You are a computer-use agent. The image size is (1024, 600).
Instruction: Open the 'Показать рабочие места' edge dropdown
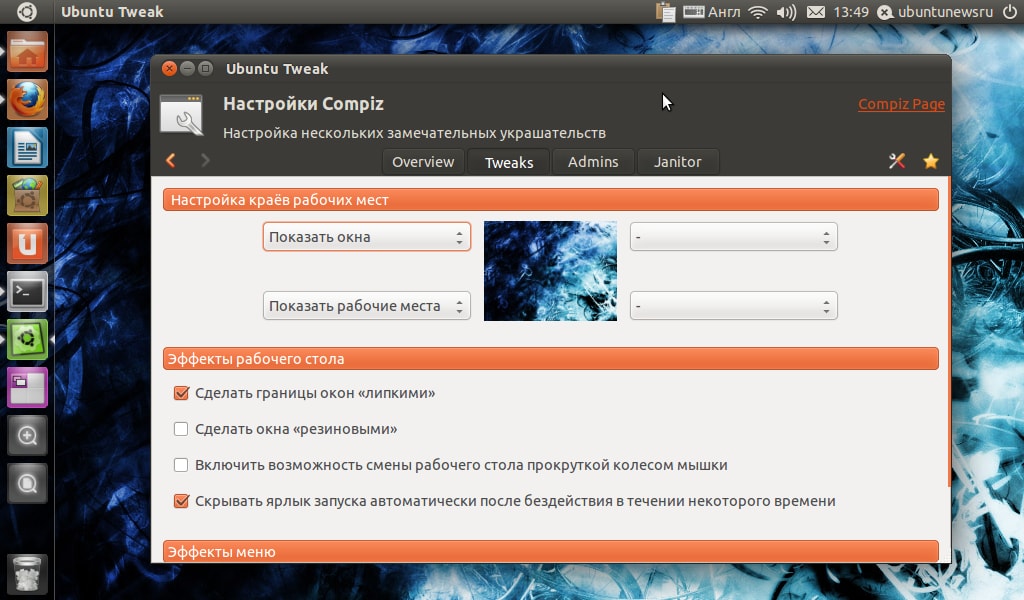[x=366, y=306]
